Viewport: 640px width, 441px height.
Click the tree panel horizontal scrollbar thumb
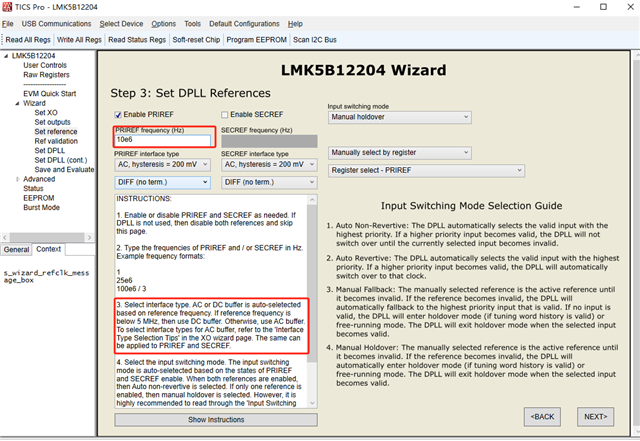pyautogui.click(x=47, y=237)
